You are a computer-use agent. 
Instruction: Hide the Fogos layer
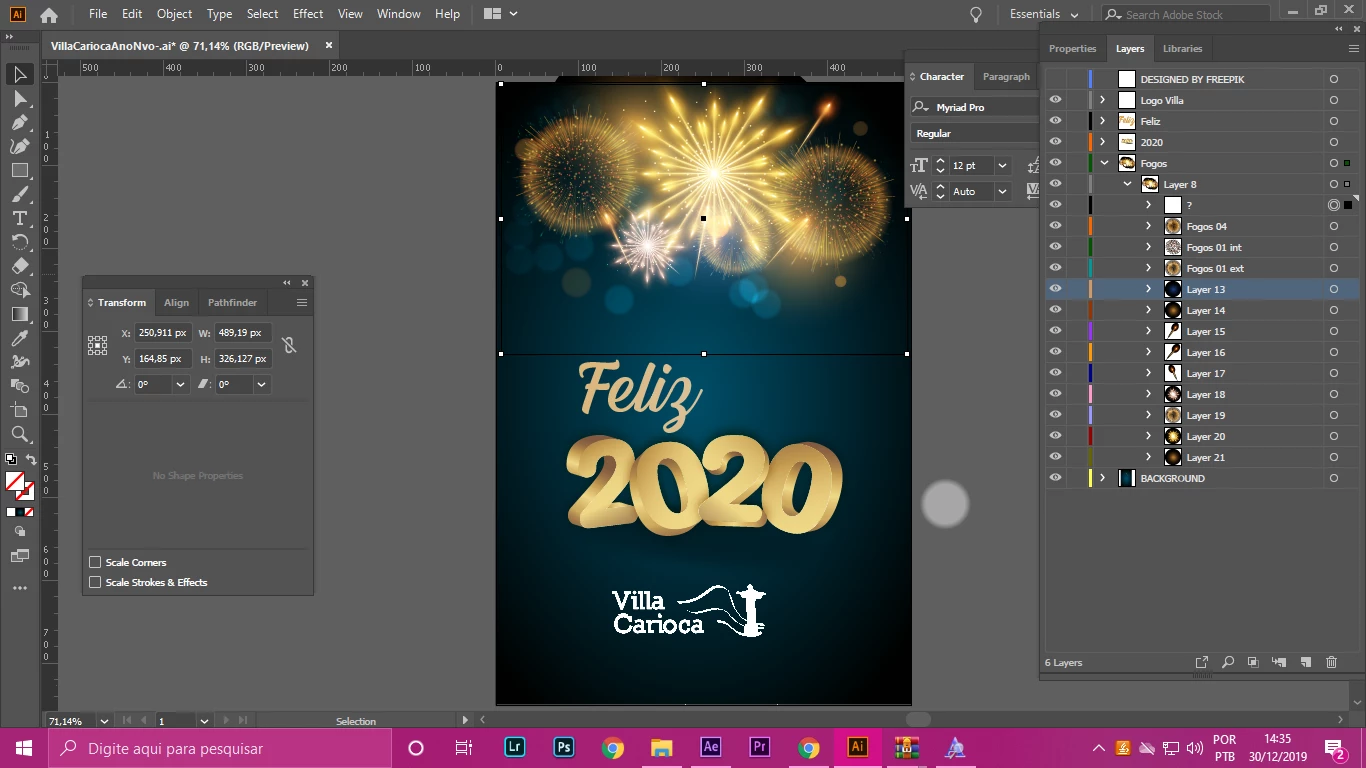click(x=1055, y=163)
